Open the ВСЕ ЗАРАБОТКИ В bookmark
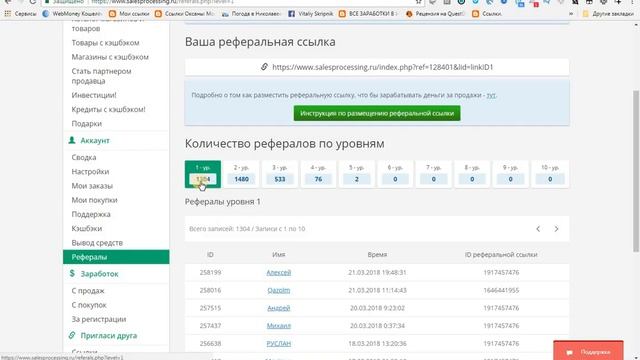The height and width of the screenshot is (360, 640). click(368, 13)
